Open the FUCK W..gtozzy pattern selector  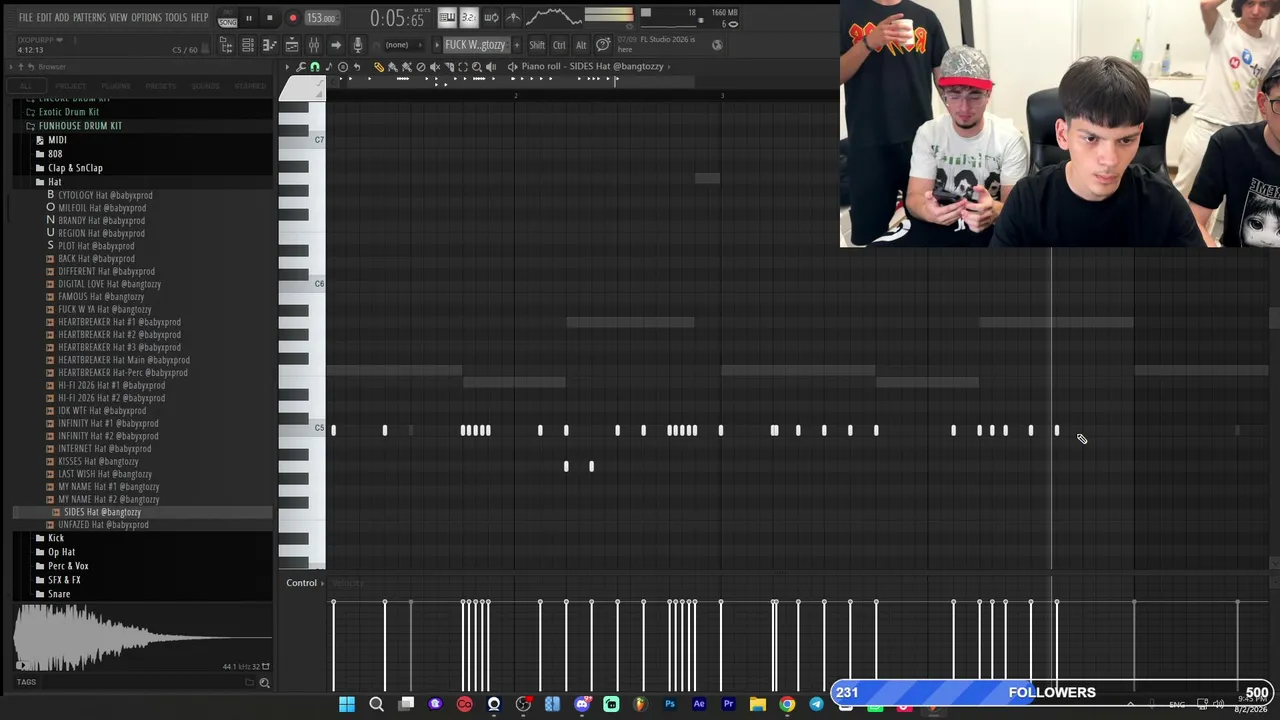pos(475,45)
